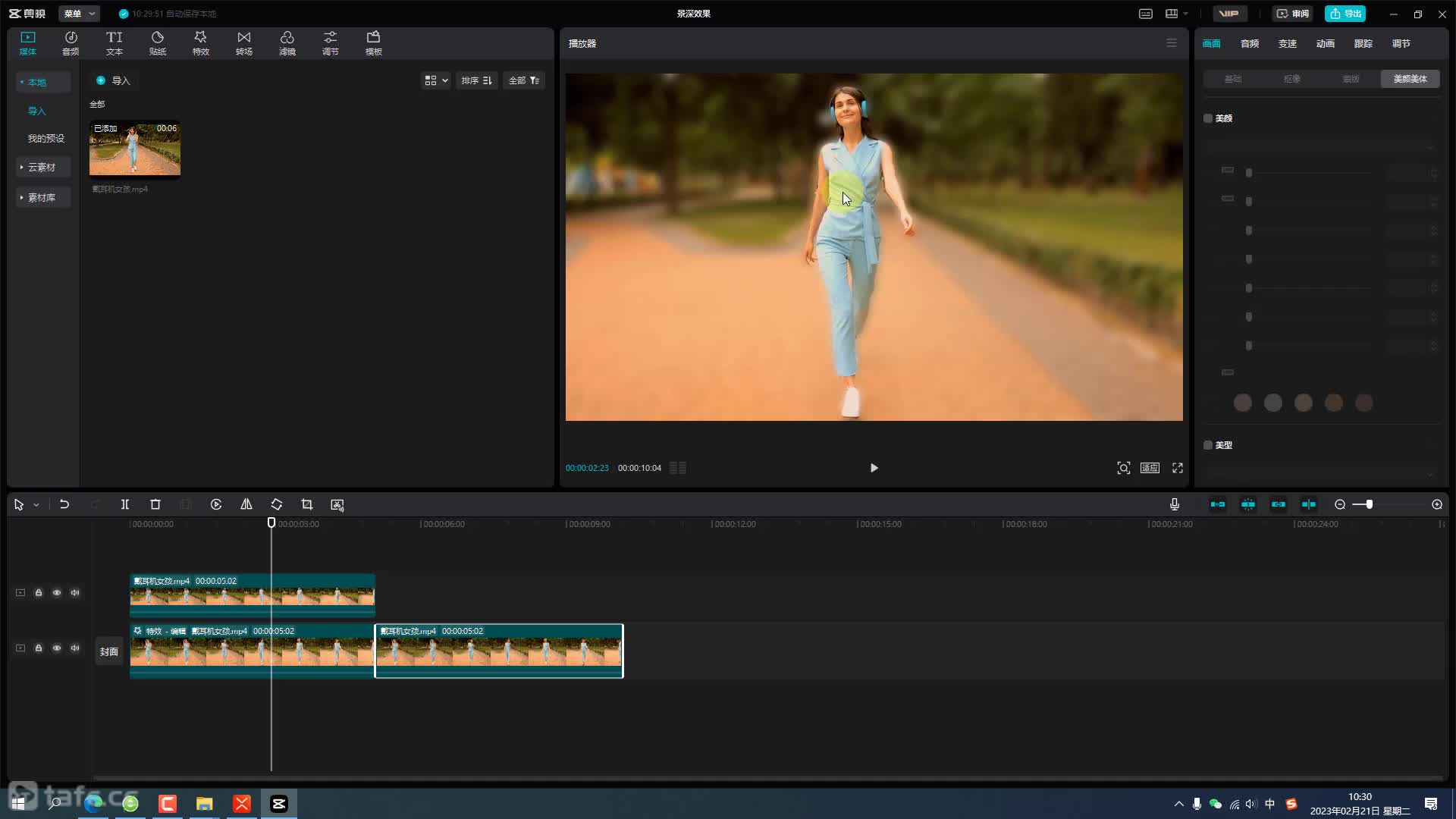Open the 菜单 menu dropdown
1456x819 pixels.
coord(79,14)
